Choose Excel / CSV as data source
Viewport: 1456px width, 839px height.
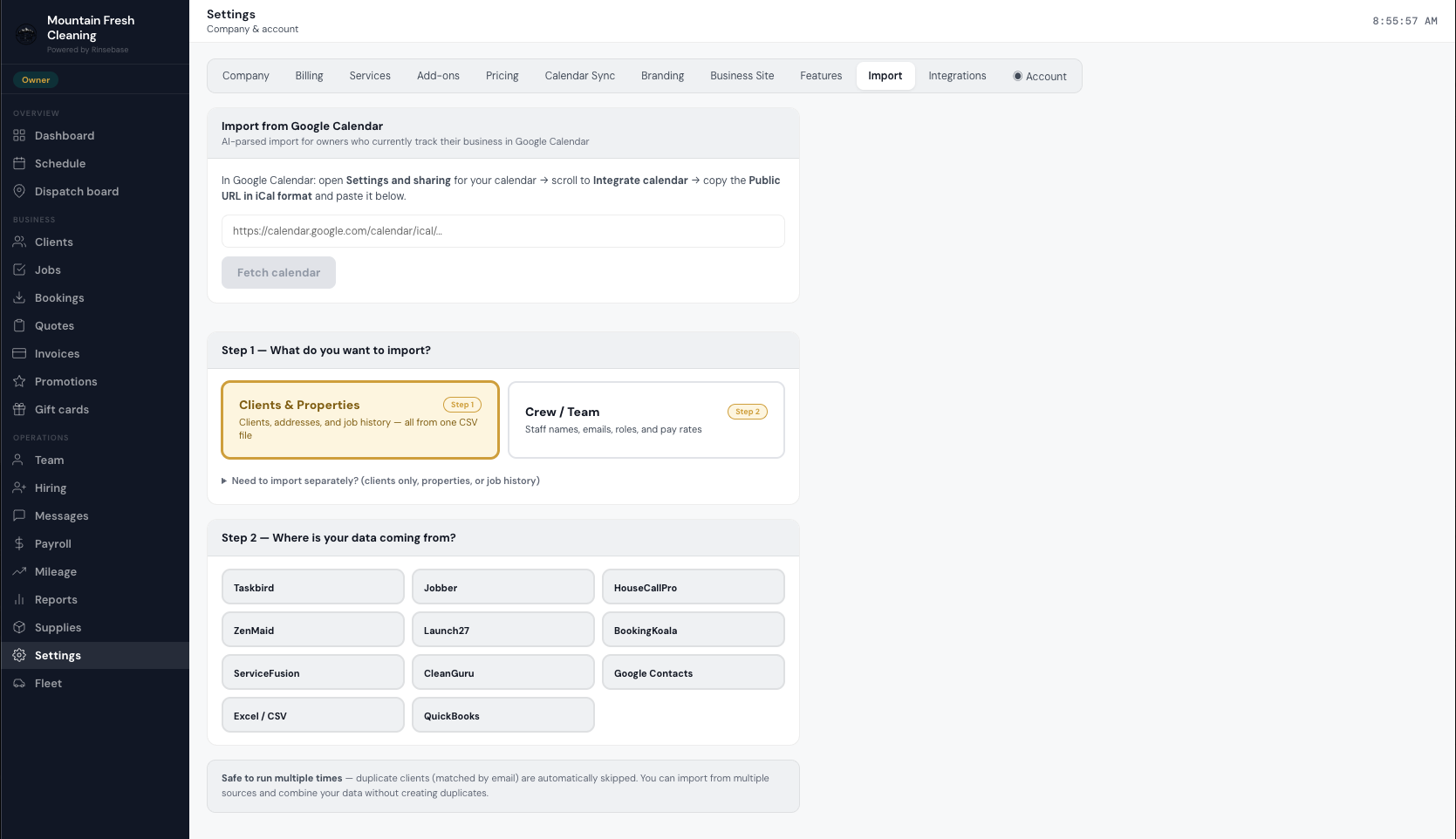(x=313, y=715)
